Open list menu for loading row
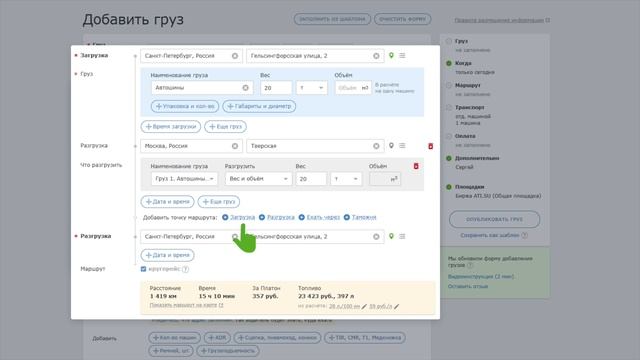This screenshot has height=360, width=640. 402,56
